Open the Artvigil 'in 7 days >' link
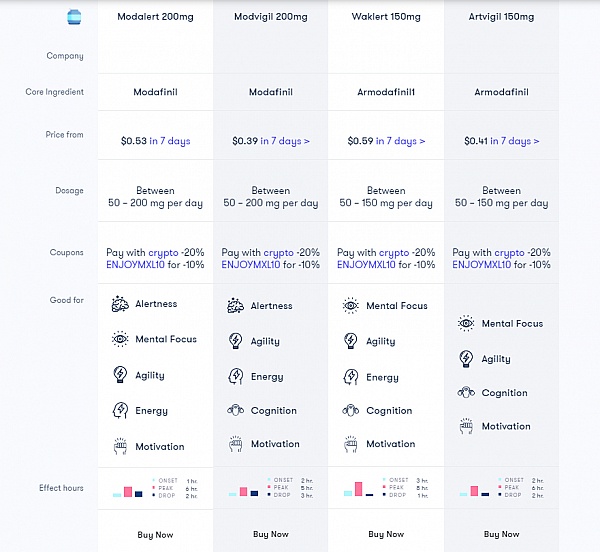The width and height of the screenshot is (600, 552). [515, 141]
